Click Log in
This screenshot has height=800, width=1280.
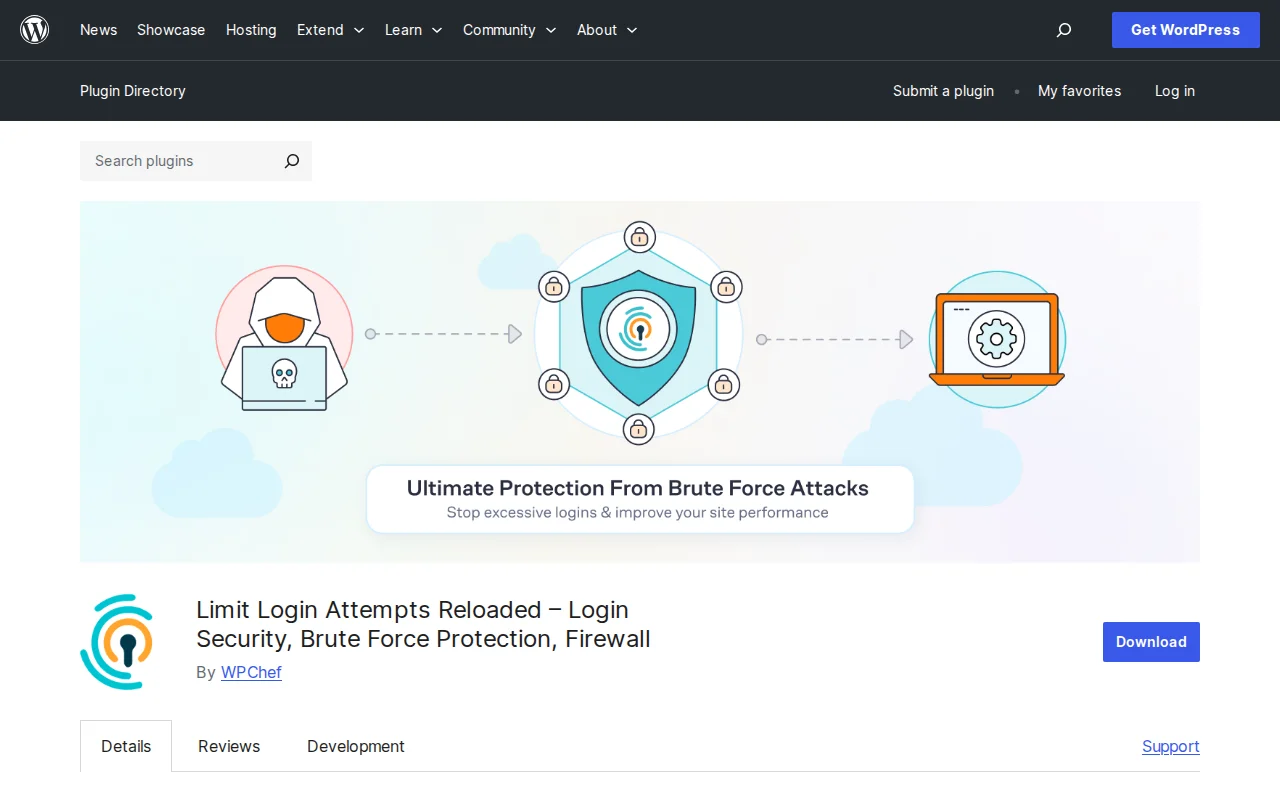pos(1174,91)
